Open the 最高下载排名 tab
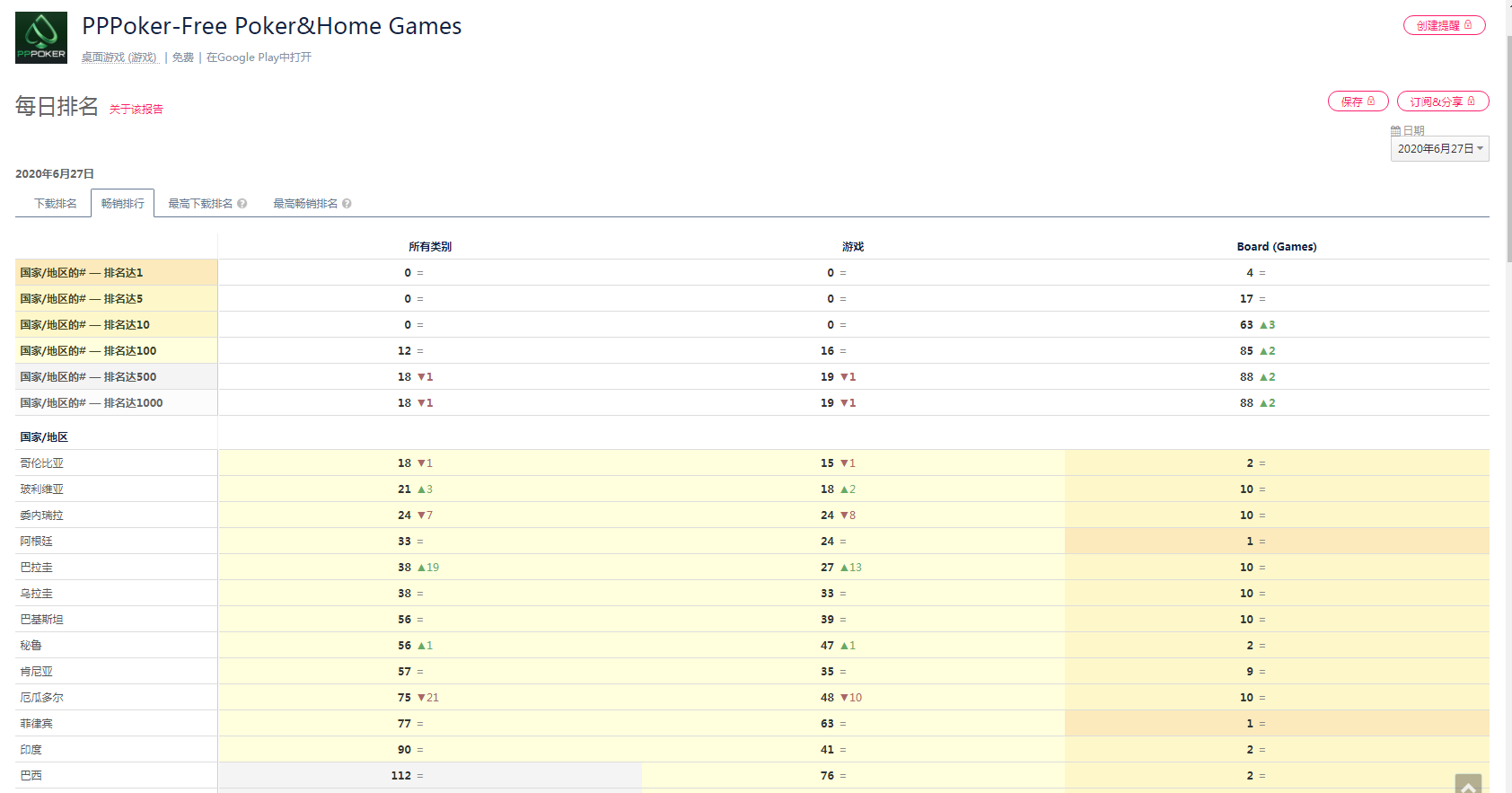 tap(200, 204)
